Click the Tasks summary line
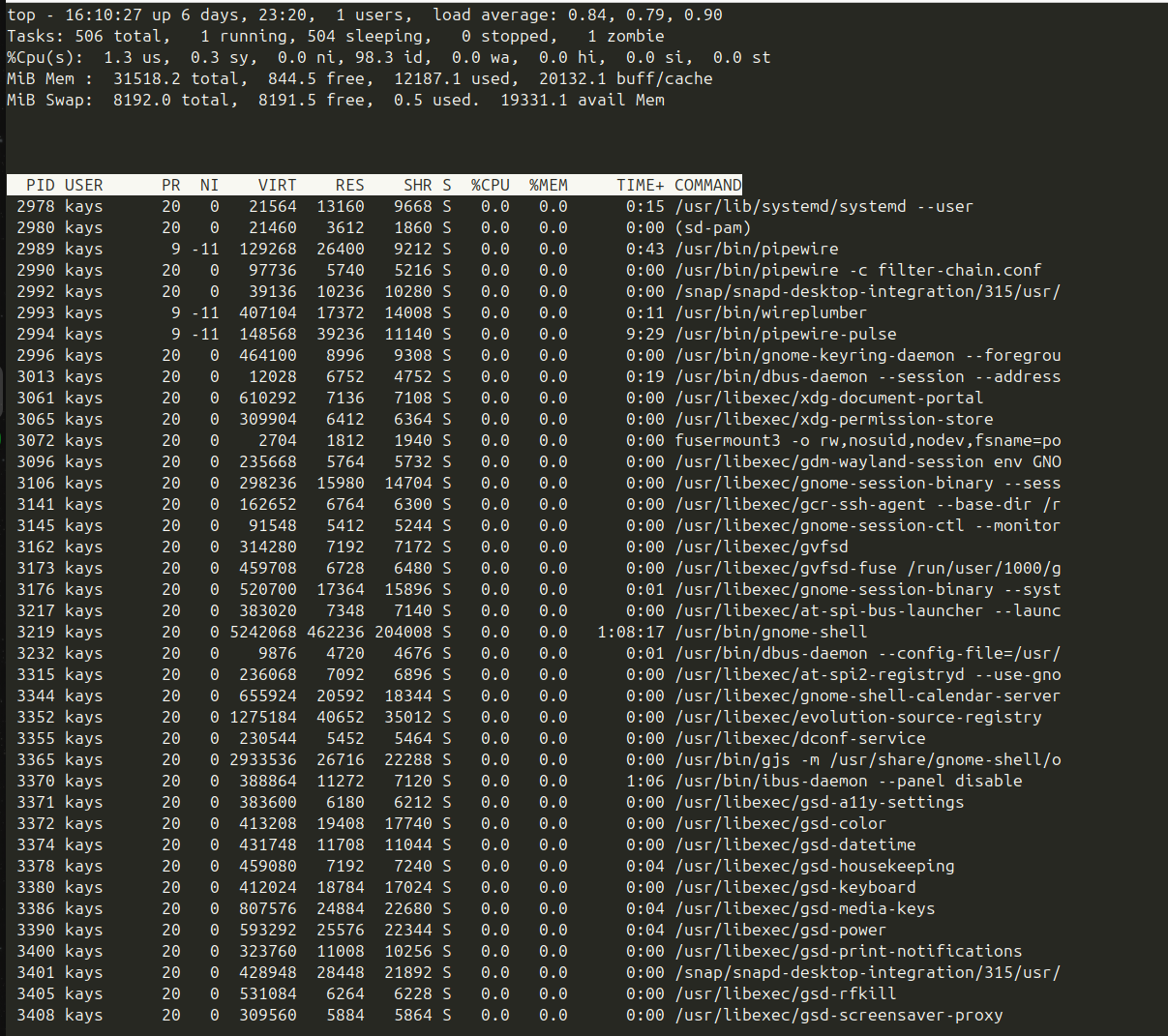Screen dimensions: 1168x1036 tap(290, 36)
